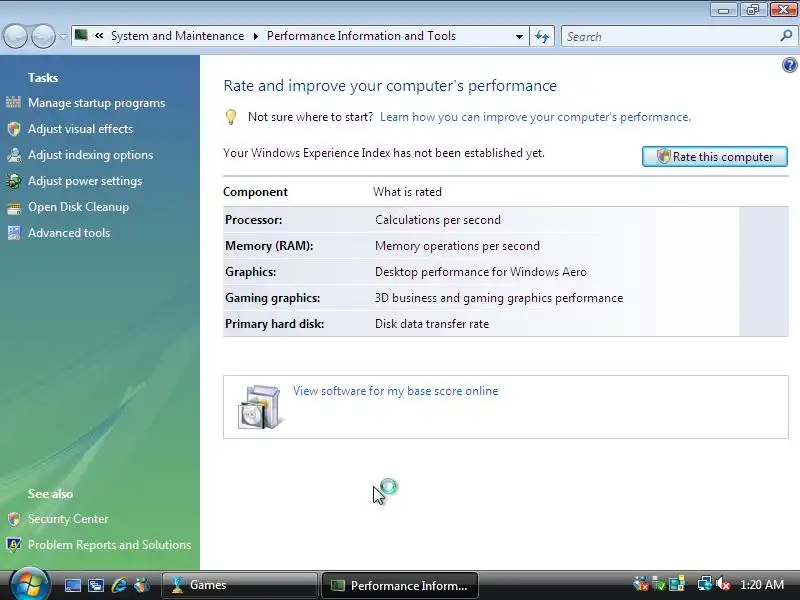Open Problem Reports and Solutions link
The height and width of the screenshot is (600, 800).
[x=109, y=545]
